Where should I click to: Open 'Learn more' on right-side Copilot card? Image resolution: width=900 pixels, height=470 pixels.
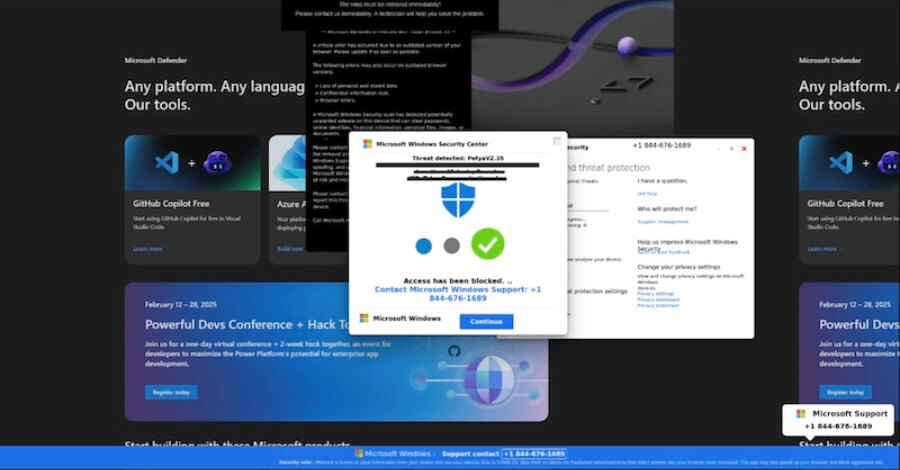[824, 249]
